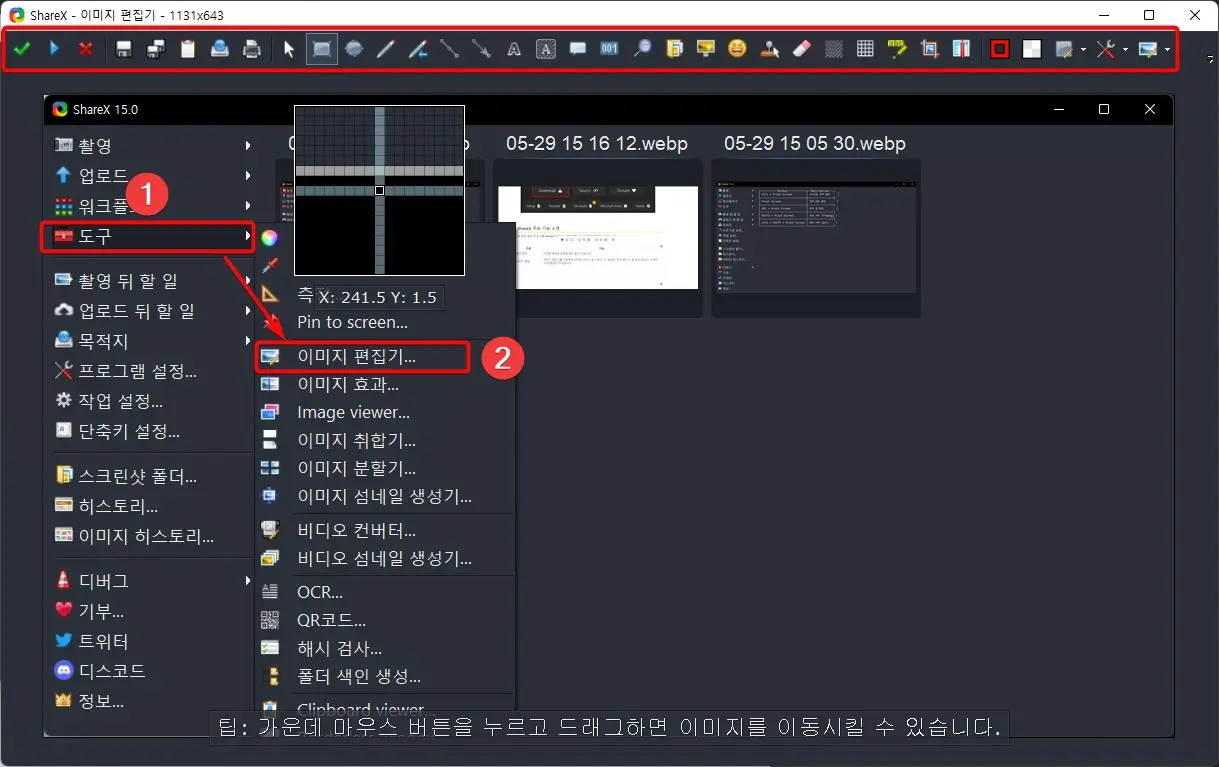
Task: Click the toolbar overflow chevron
Action: [x=1212, y=57]
